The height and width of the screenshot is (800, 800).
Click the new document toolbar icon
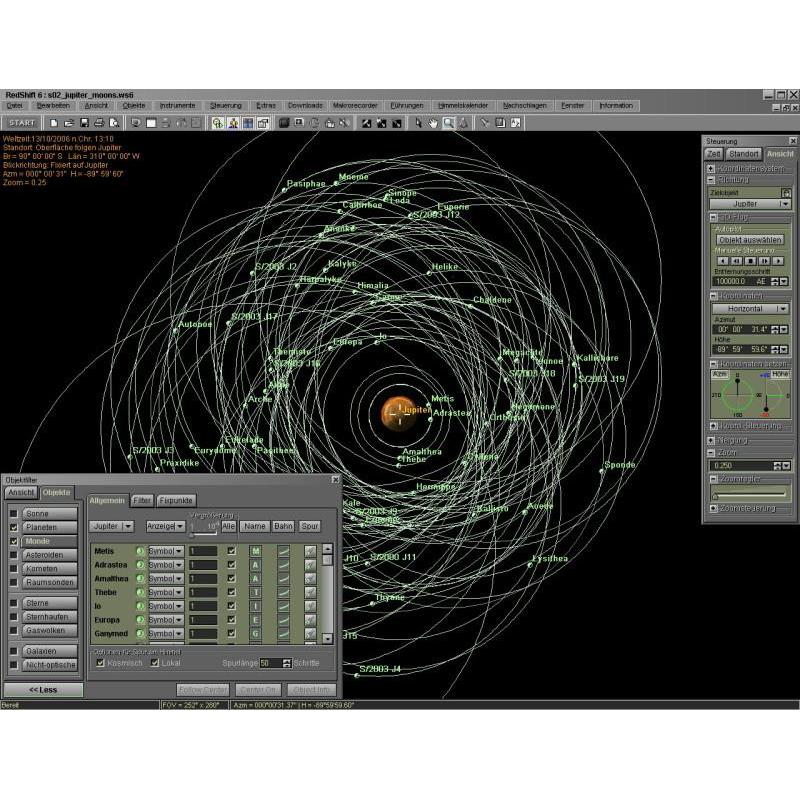coord(54,123)
